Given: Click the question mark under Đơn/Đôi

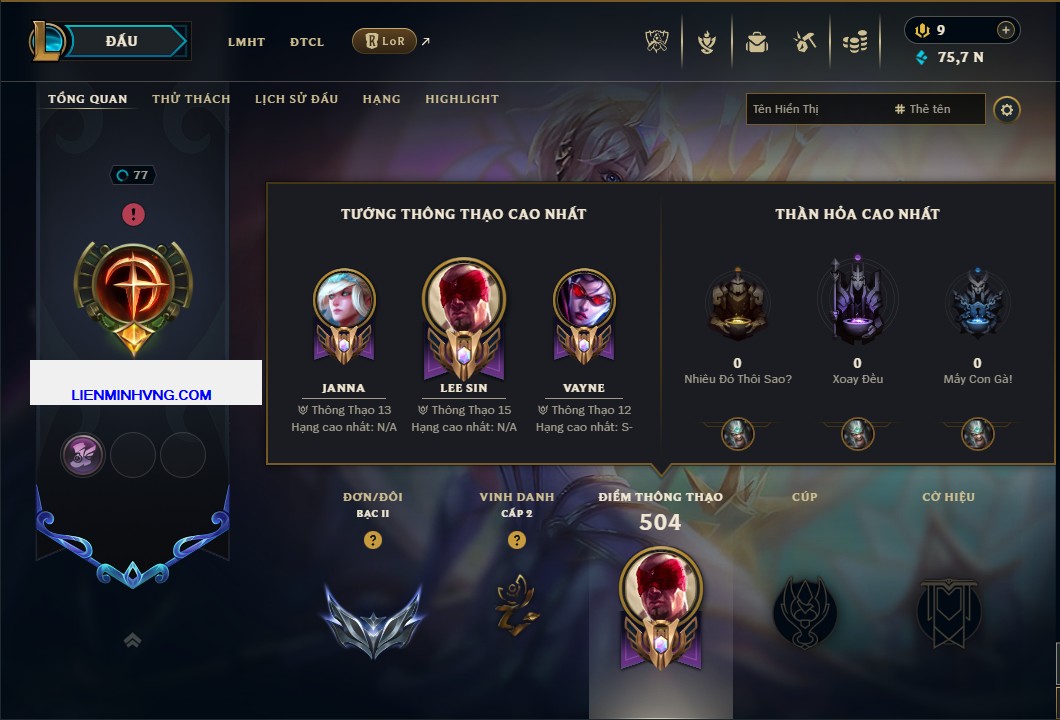Looking at the screenshot, I should [x=372, y=539].
